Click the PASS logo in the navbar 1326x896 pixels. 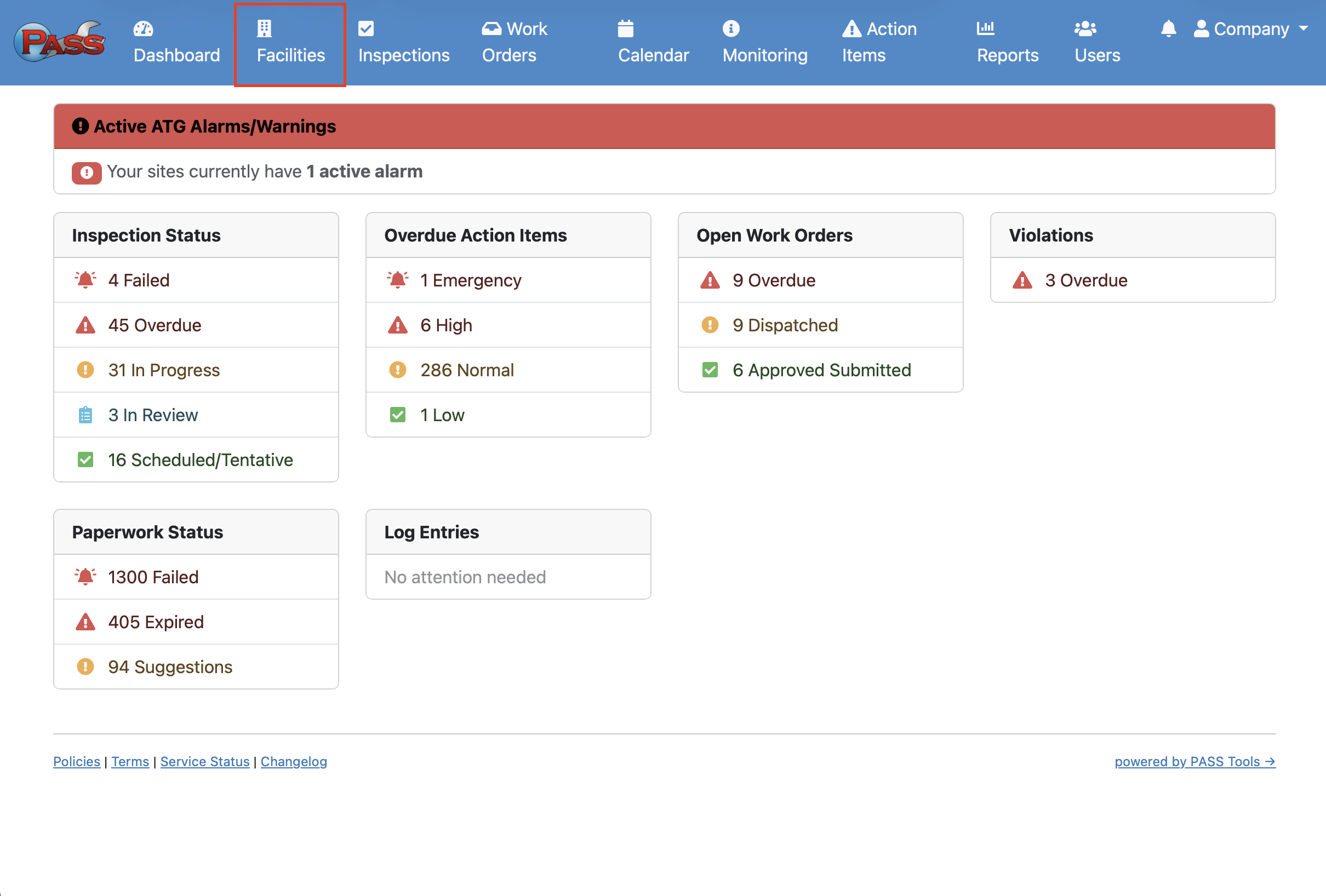click(x=59, y=42)
